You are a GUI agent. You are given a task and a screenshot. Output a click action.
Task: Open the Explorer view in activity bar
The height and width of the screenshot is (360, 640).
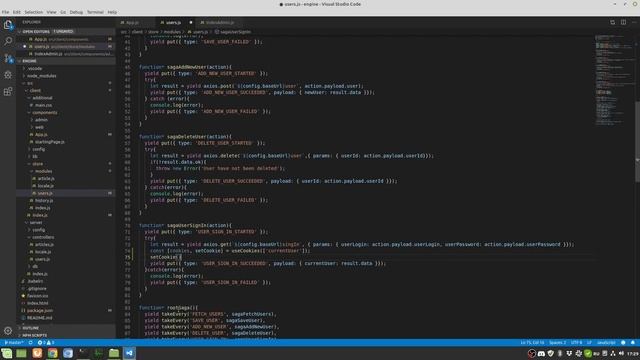pyautogui.click(x=8, y=25)
